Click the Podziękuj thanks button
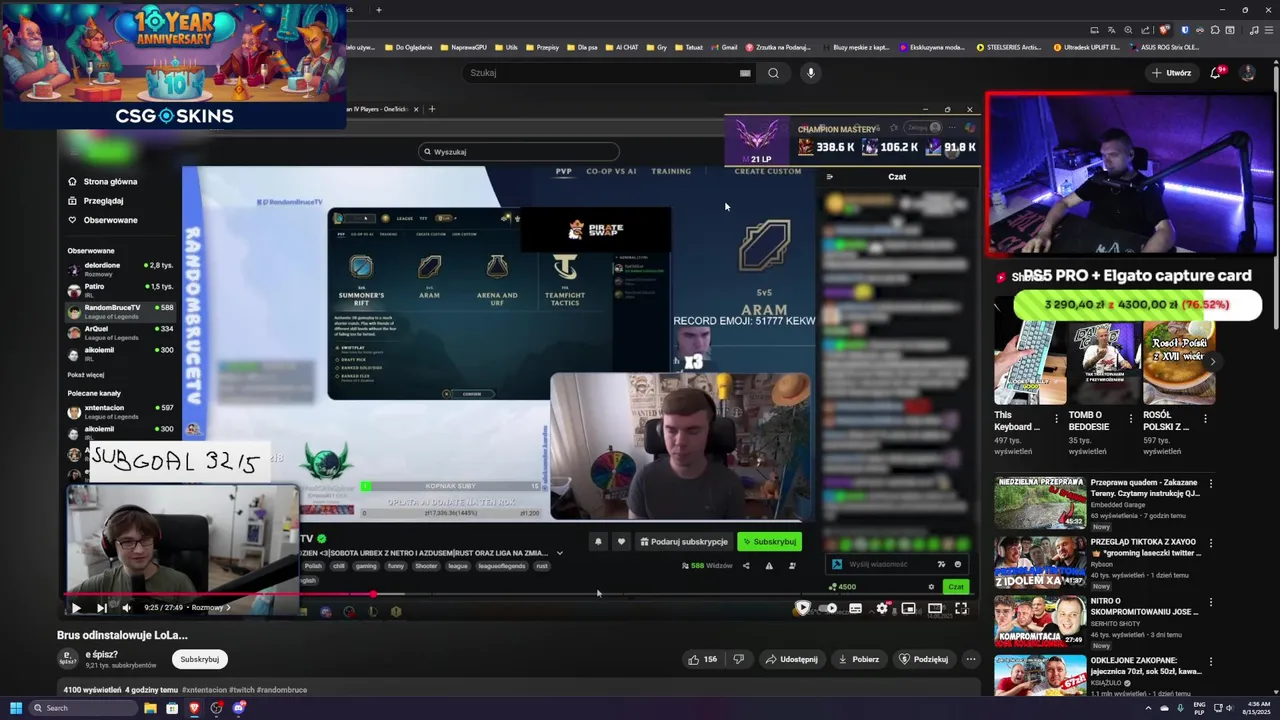This screenshot has height=720, width=1280. coord(923,659)
